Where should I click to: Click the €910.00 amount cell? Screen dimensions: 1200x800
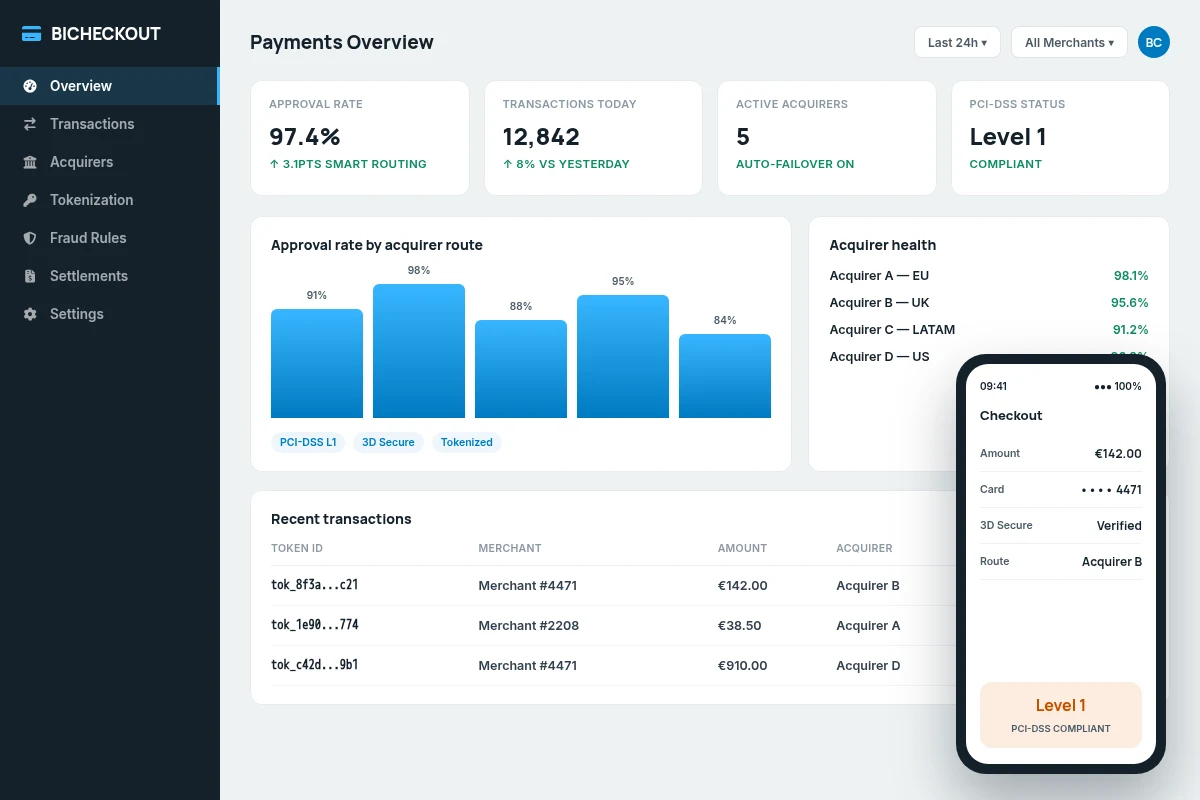[x=743, y=666]
